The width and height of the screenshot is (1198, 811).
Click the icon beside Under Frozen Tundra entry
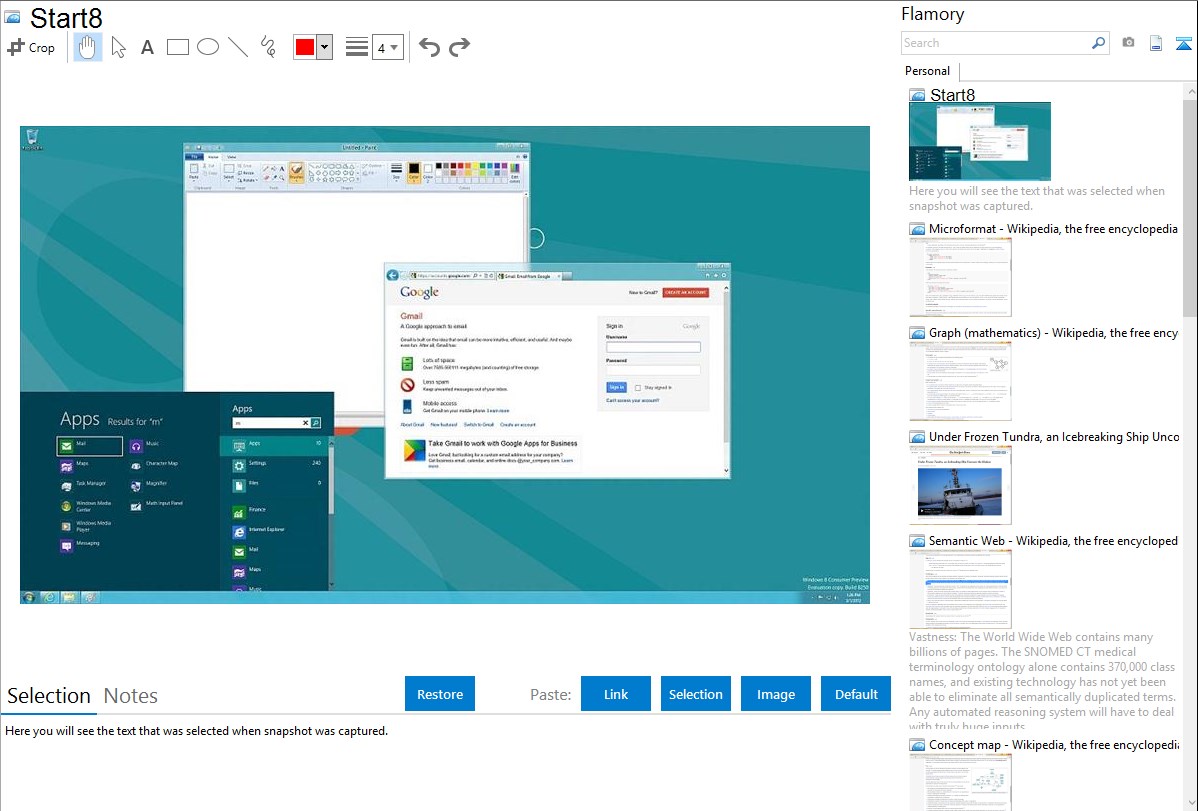tap(917, 437)
